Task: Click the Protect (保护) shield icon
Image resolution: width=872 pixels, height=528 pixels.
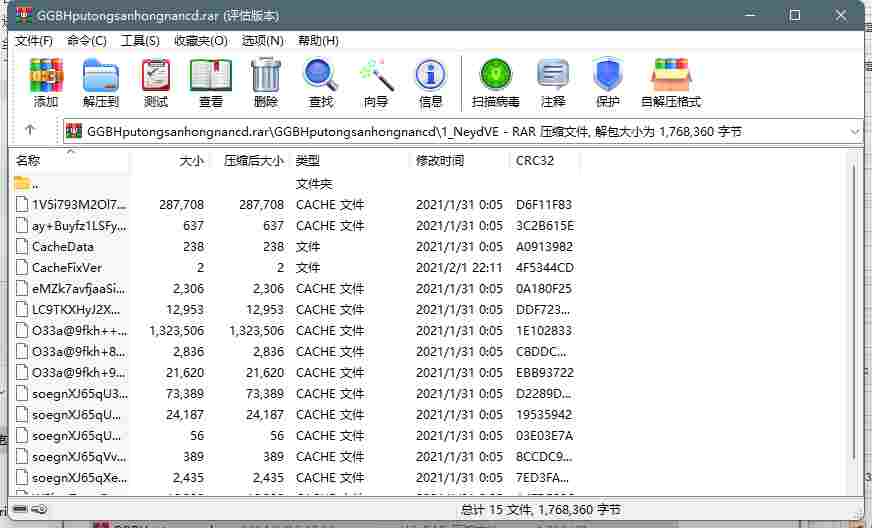Action: [607, 75]
